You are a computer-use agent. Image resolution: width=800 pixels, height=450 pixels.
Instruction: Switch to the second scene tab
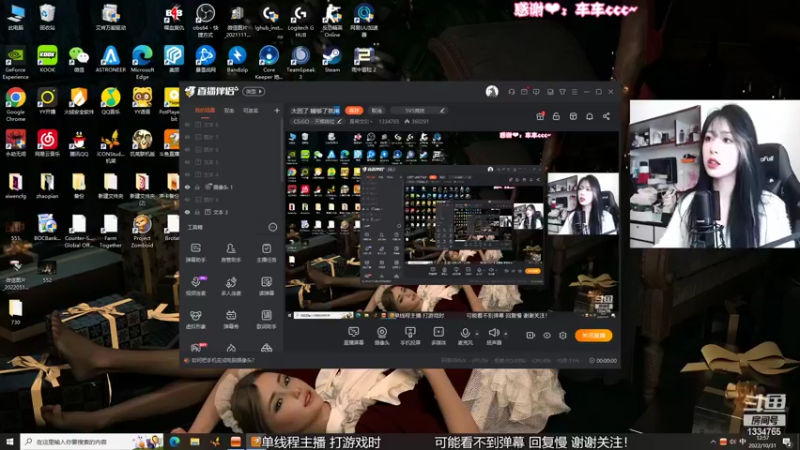coord(229,110)
